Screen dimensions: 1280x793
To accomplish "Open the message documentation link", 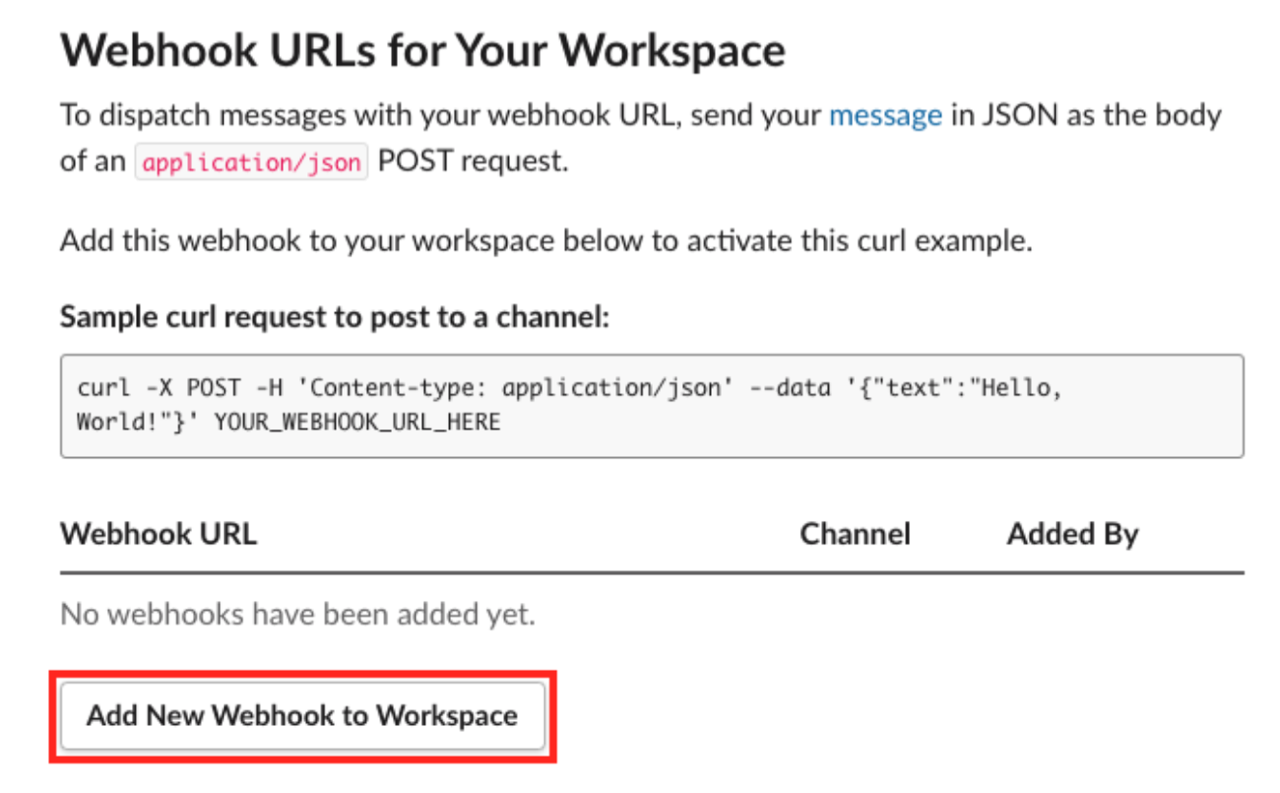I will tap(884, 115).
